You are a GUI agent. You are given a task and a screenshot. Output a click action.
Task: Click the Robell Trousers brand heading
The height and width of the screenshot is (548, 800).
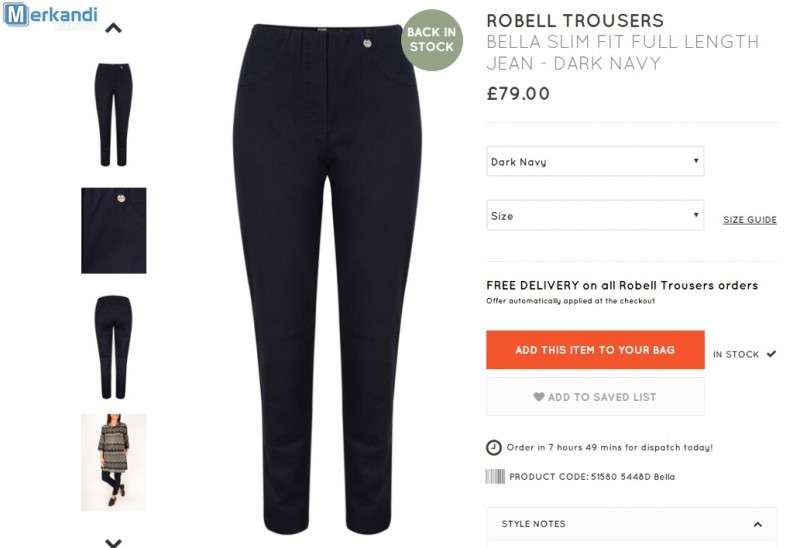575,21
